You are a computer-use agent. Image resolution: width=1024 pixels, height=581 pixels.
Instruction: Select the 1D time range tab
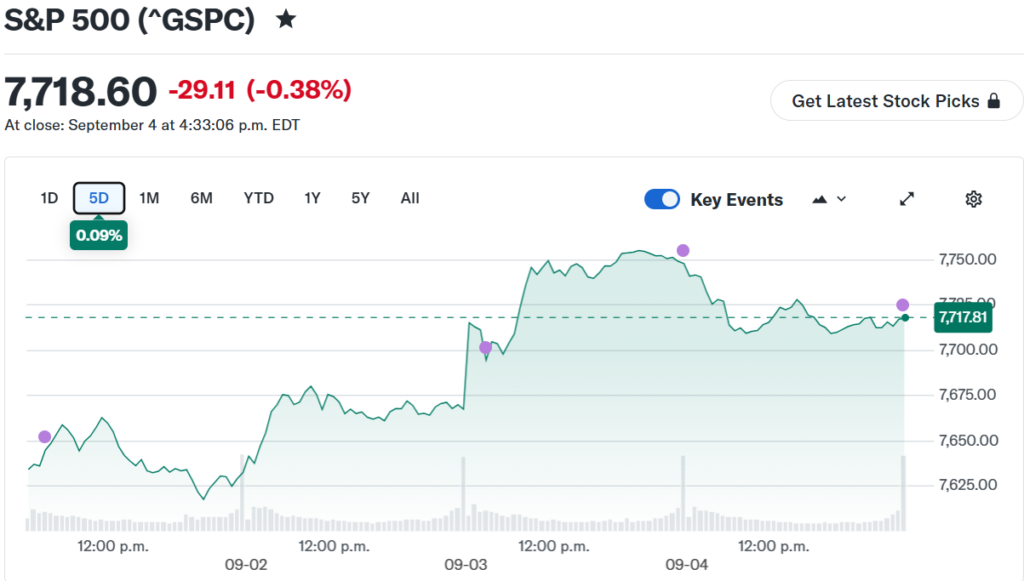point(49,198)
